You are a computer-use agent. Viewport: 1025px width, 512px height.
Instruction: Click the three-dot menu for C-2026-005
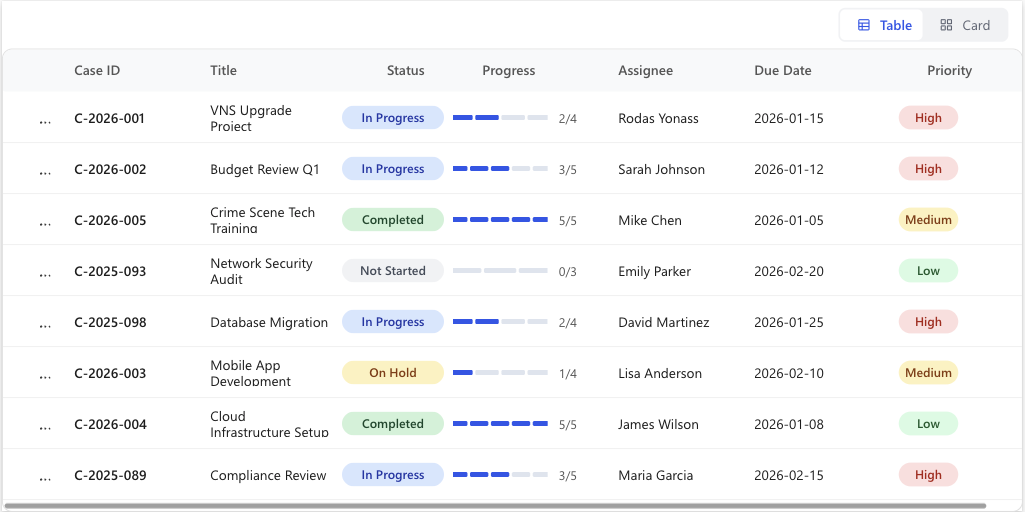[x=44, y=221]
